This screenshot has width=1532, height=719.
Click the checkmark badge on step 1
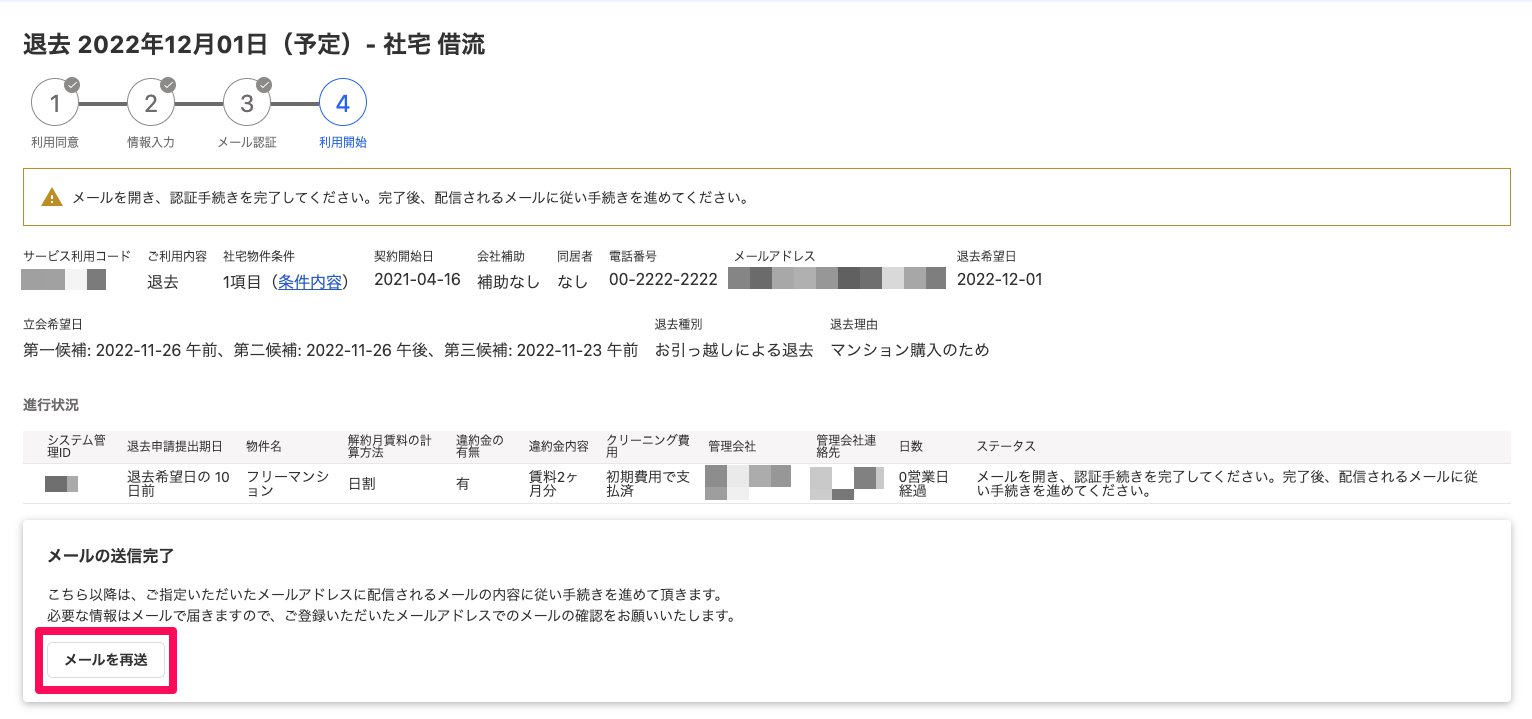[73, 85]
